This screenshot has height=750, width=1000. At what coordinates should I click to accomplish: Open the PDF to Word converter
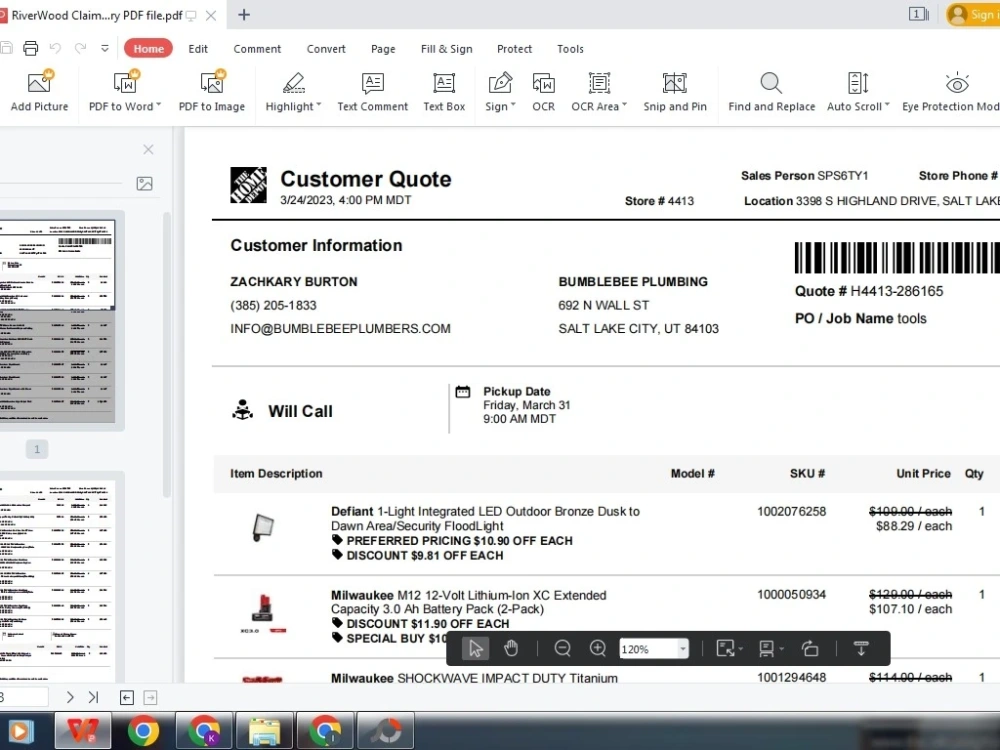pos(124,91)
